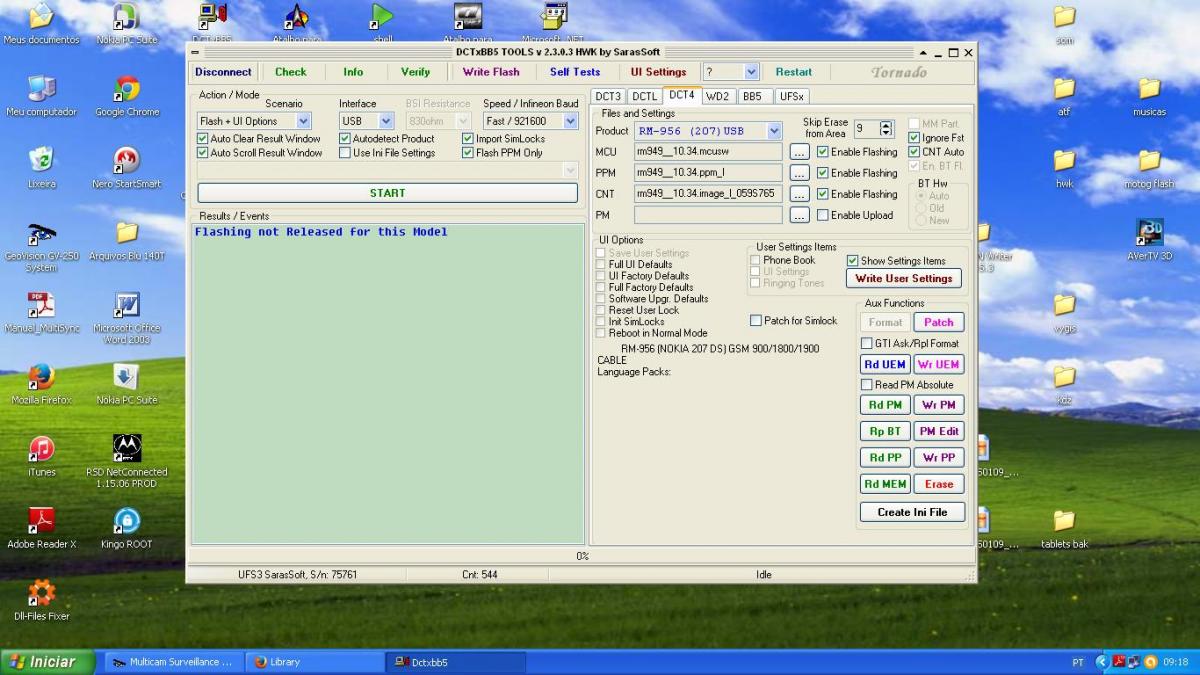
Task: Click the Create Ini File button
Action: pyautogui.click(x=912, y=512)
